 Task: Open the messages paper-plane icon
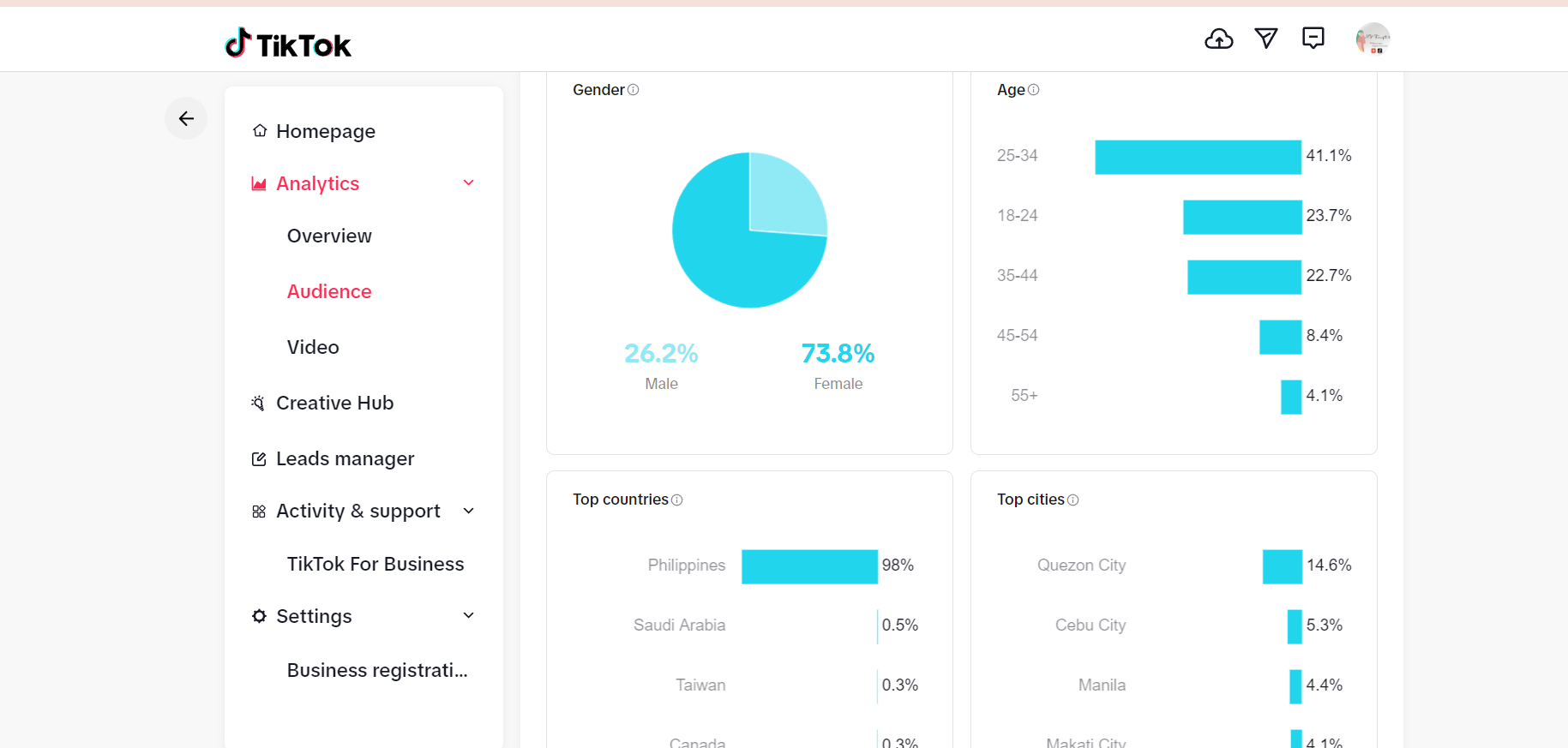click(x=1266, y=39)
